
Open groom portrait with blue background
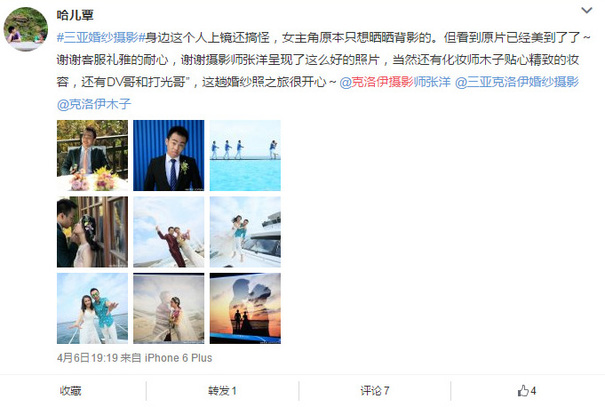point(169,155)
